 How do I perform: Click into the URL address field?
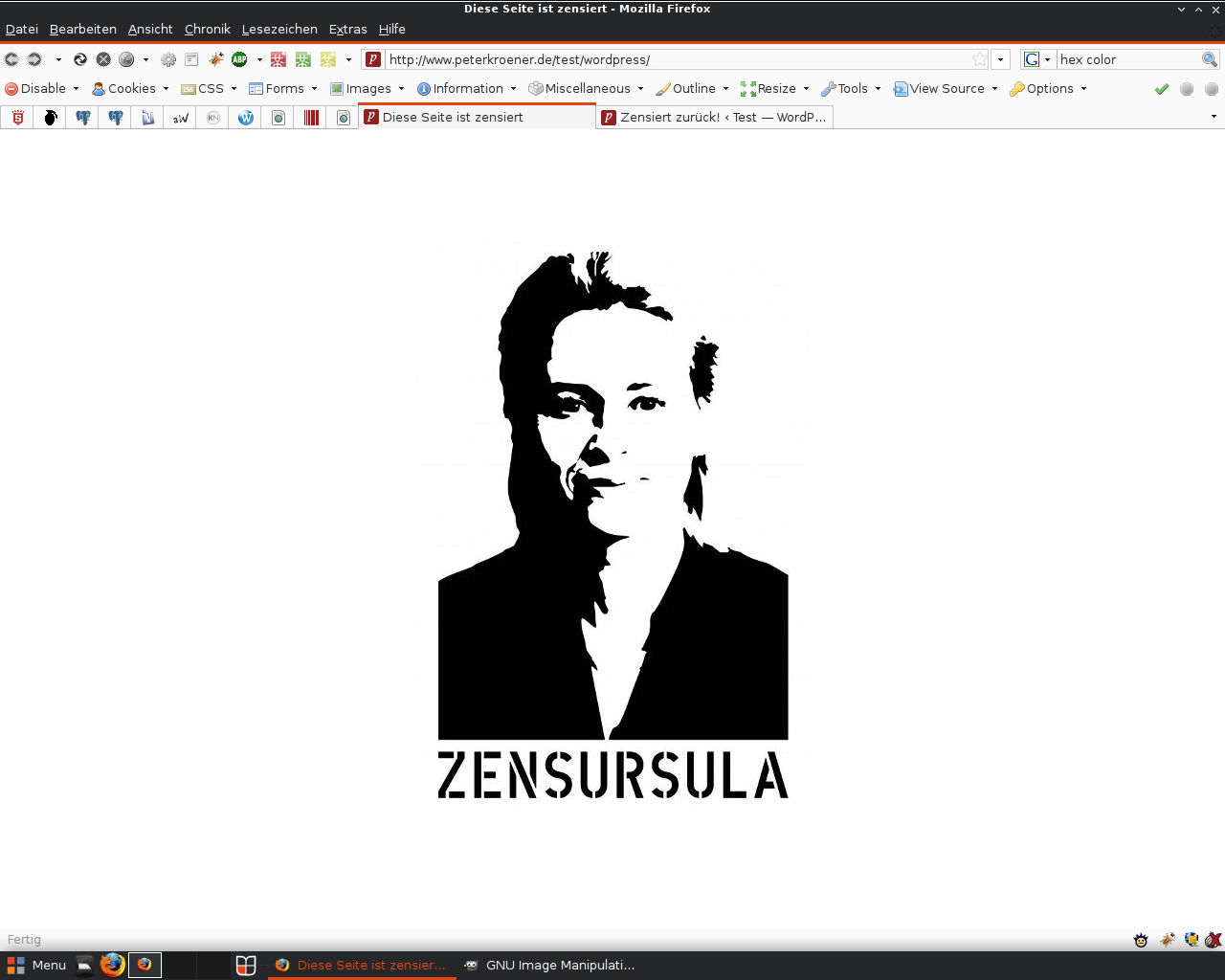tap(677, 59)
